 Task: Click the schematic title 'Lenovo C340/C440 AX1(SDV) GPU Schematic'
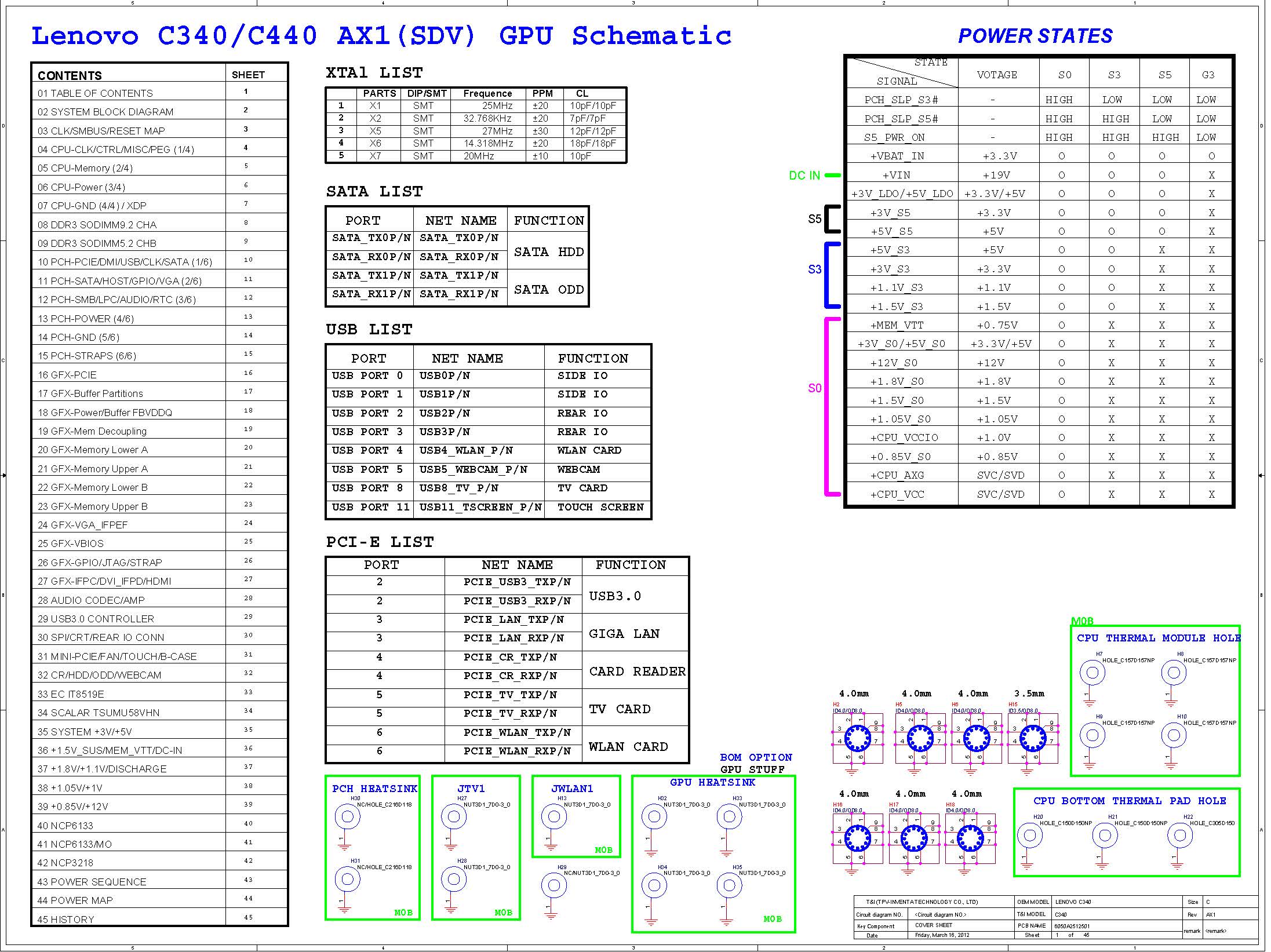(381, 36)
